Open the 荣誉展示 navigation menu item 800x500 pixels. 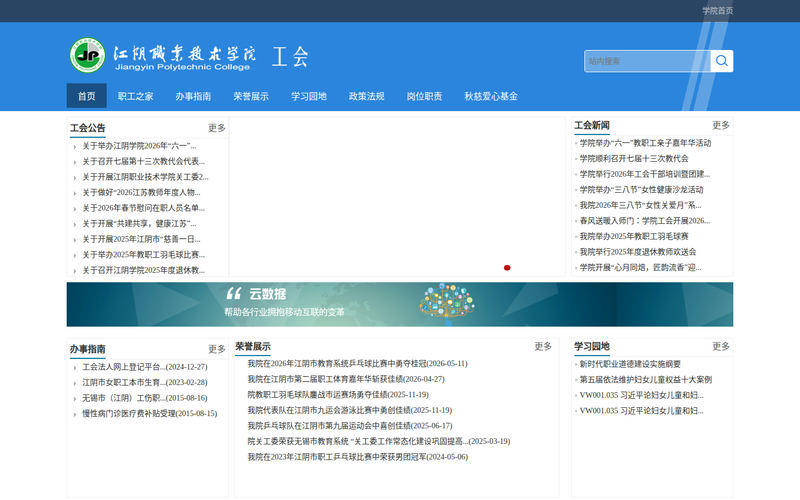pyautogui.click(x=251, y=96)
